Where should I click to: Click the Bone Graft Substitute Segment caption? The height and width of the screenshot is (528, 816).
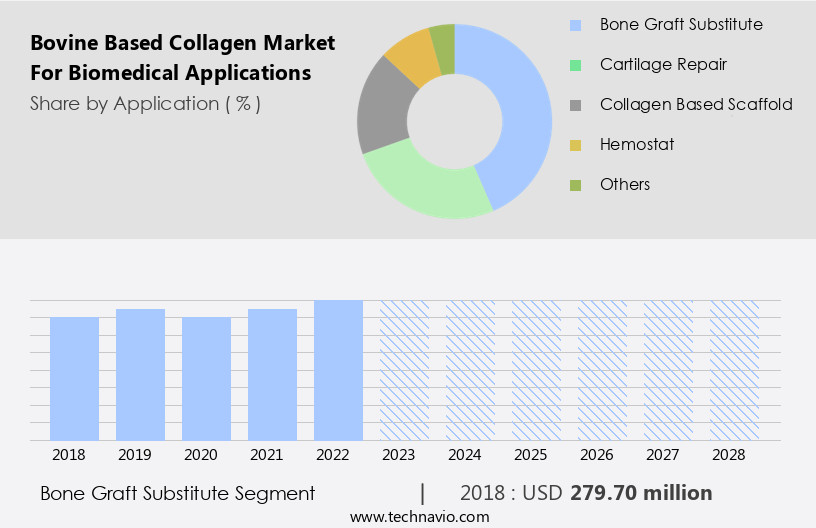tap(178, 493)
